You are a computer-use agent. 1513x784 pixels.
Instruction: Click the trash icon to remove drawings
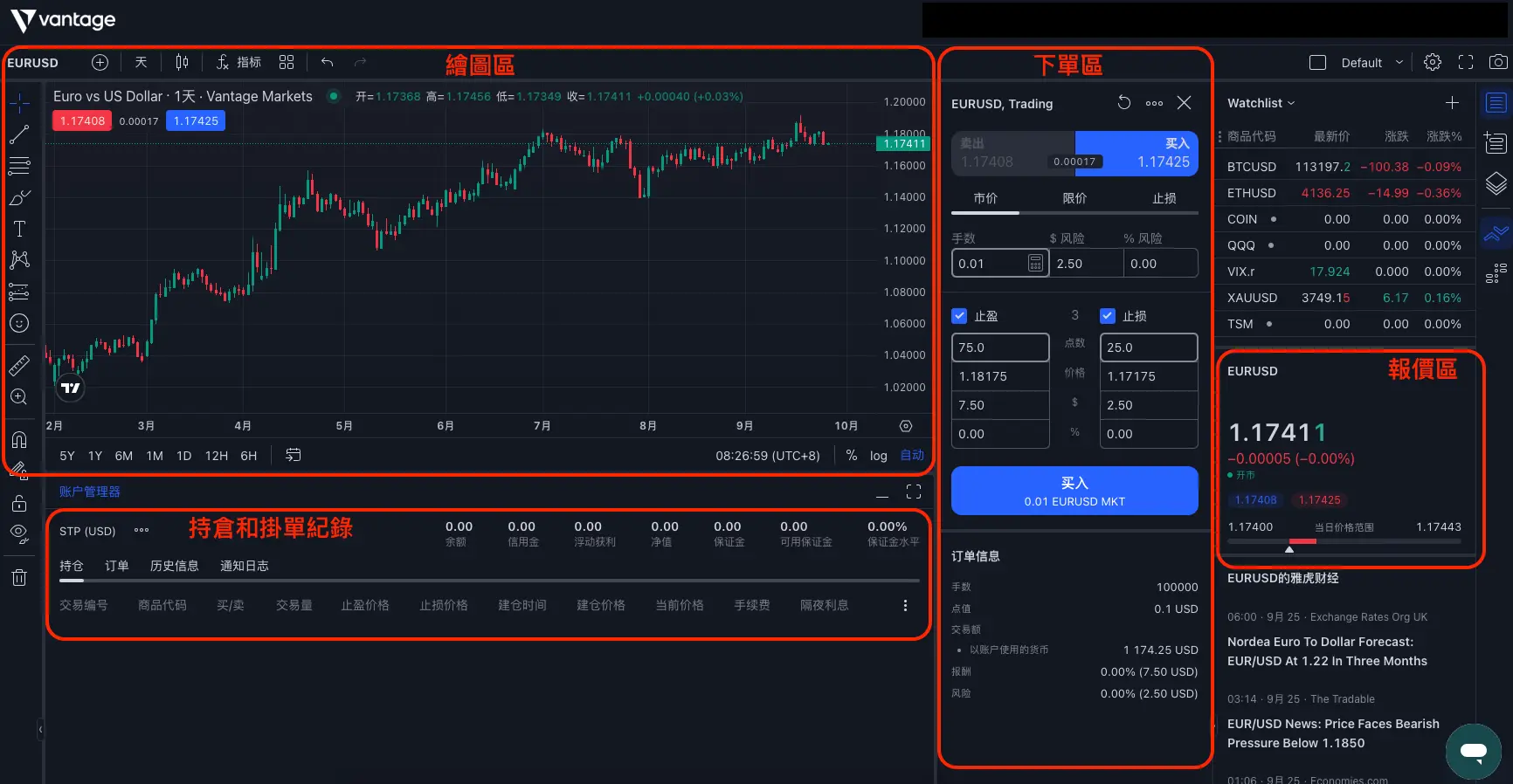(x=19, y=577)
